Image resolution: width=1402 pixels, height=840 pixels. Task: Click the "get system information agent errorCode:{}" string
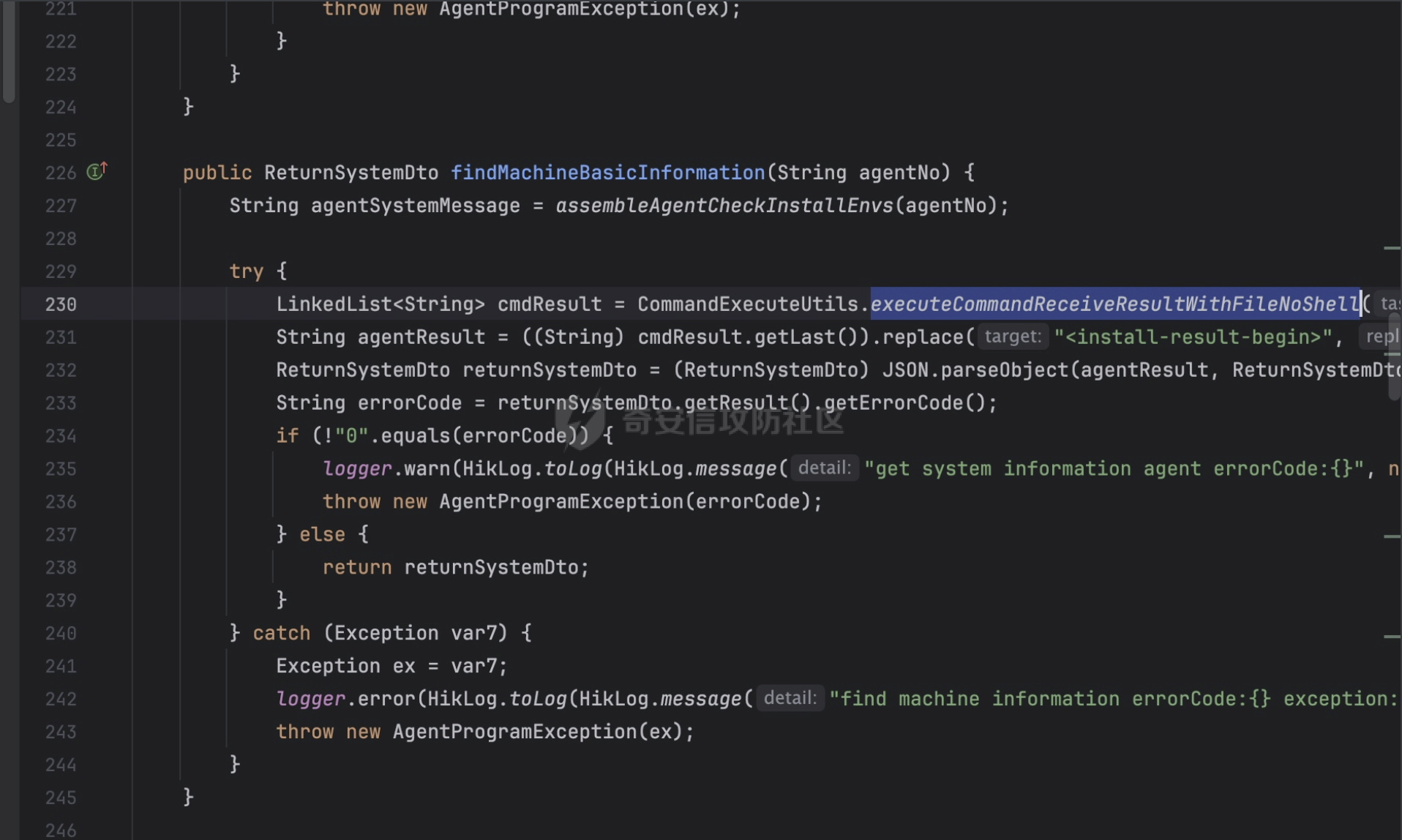(1114, 469)
